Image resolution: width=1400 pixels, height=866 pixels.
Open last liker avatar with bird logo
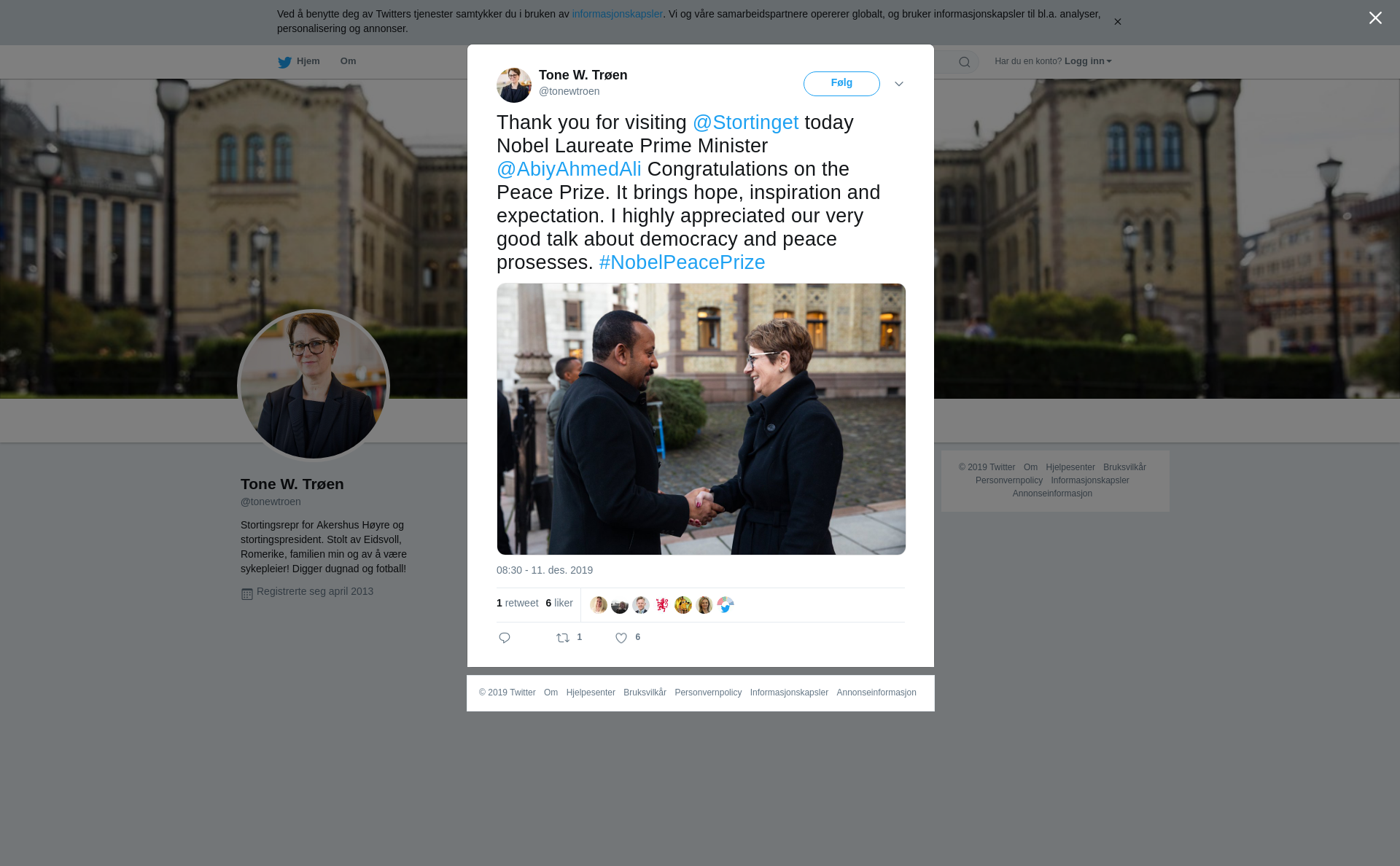(726, 605)
